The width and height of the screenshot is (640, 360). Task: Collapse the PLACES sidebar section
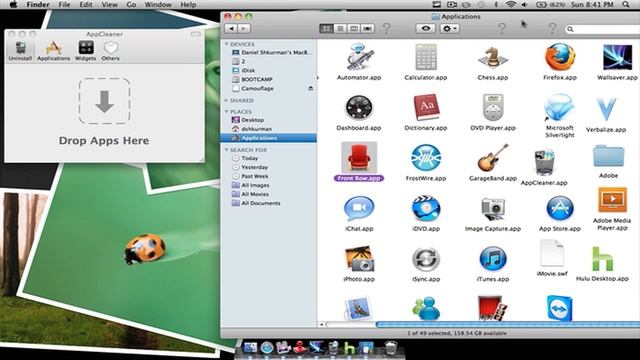[227, 111]
